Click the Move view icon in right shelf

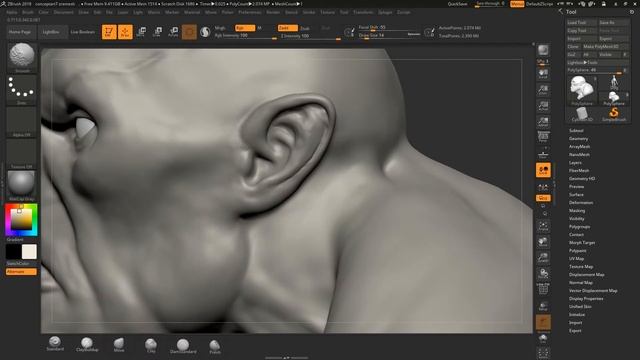point(543,242)
